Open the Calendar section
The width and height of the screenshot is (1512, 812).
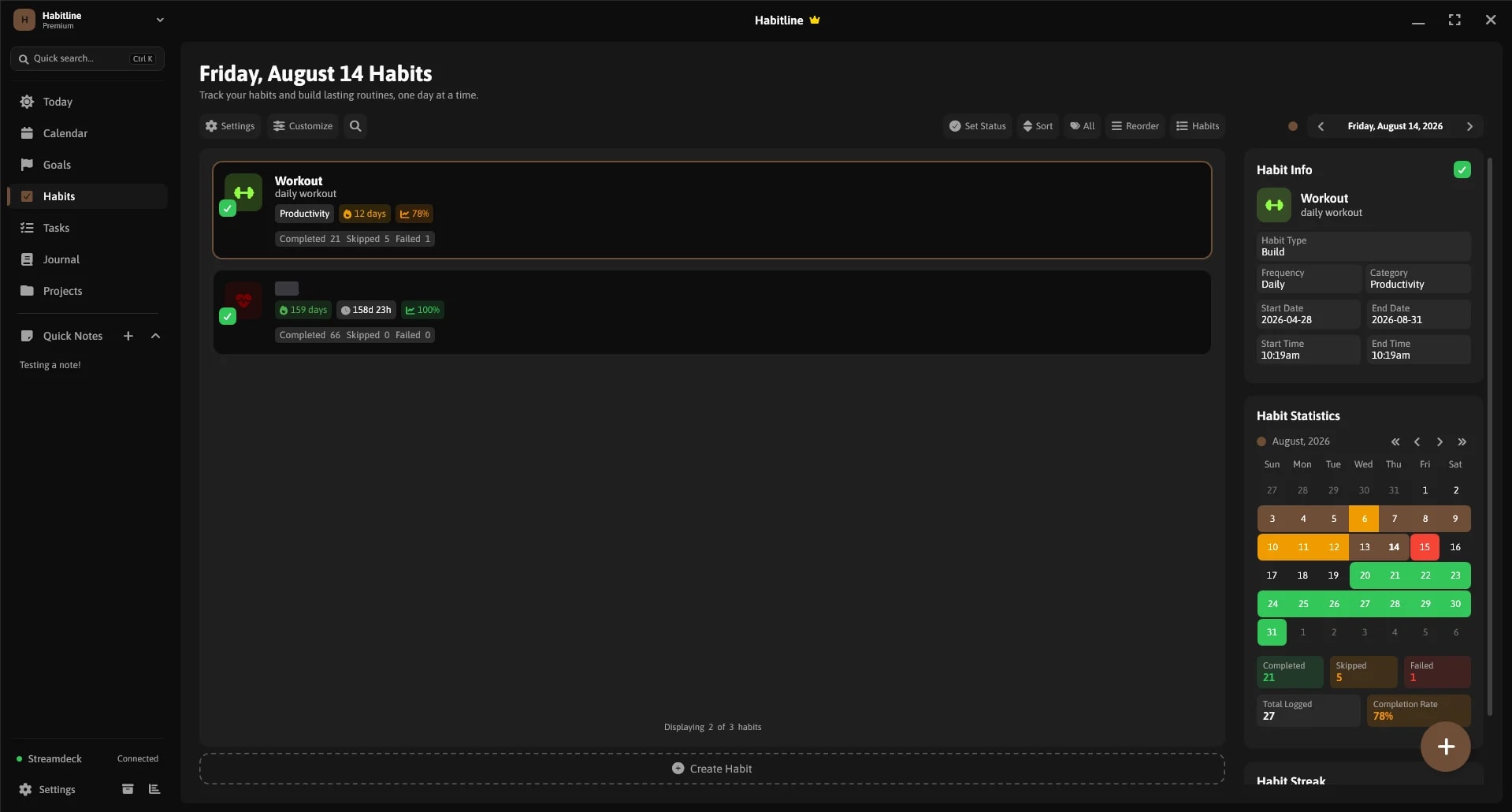(x=87, y=133)
